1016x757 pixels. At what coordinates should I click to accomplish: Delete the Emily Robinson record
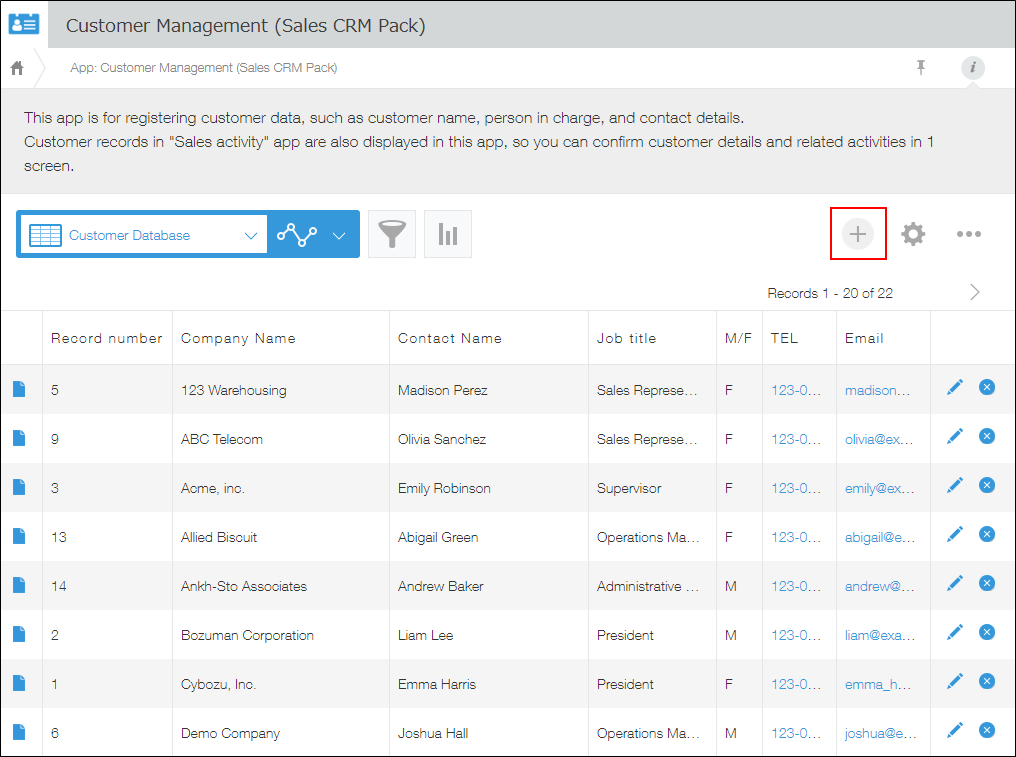click(987, 485)
